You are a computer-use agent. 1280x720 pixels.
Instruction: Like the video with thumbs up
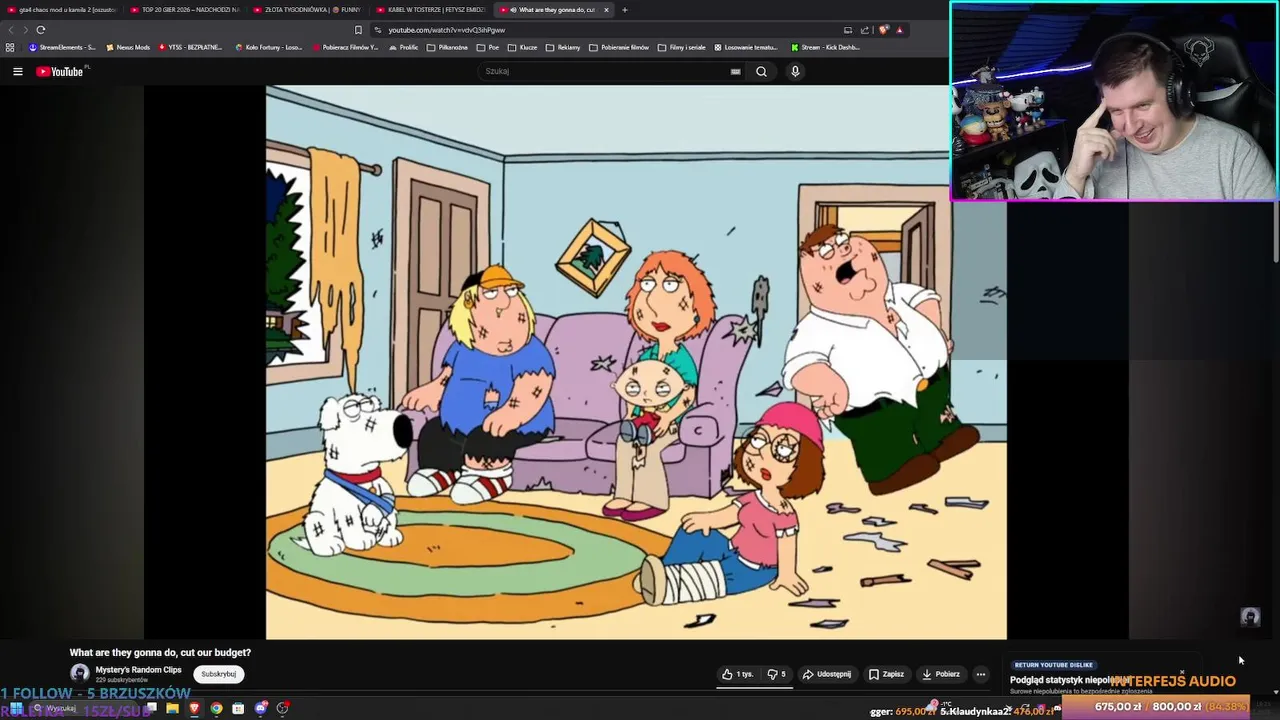[x=737, y=674]
